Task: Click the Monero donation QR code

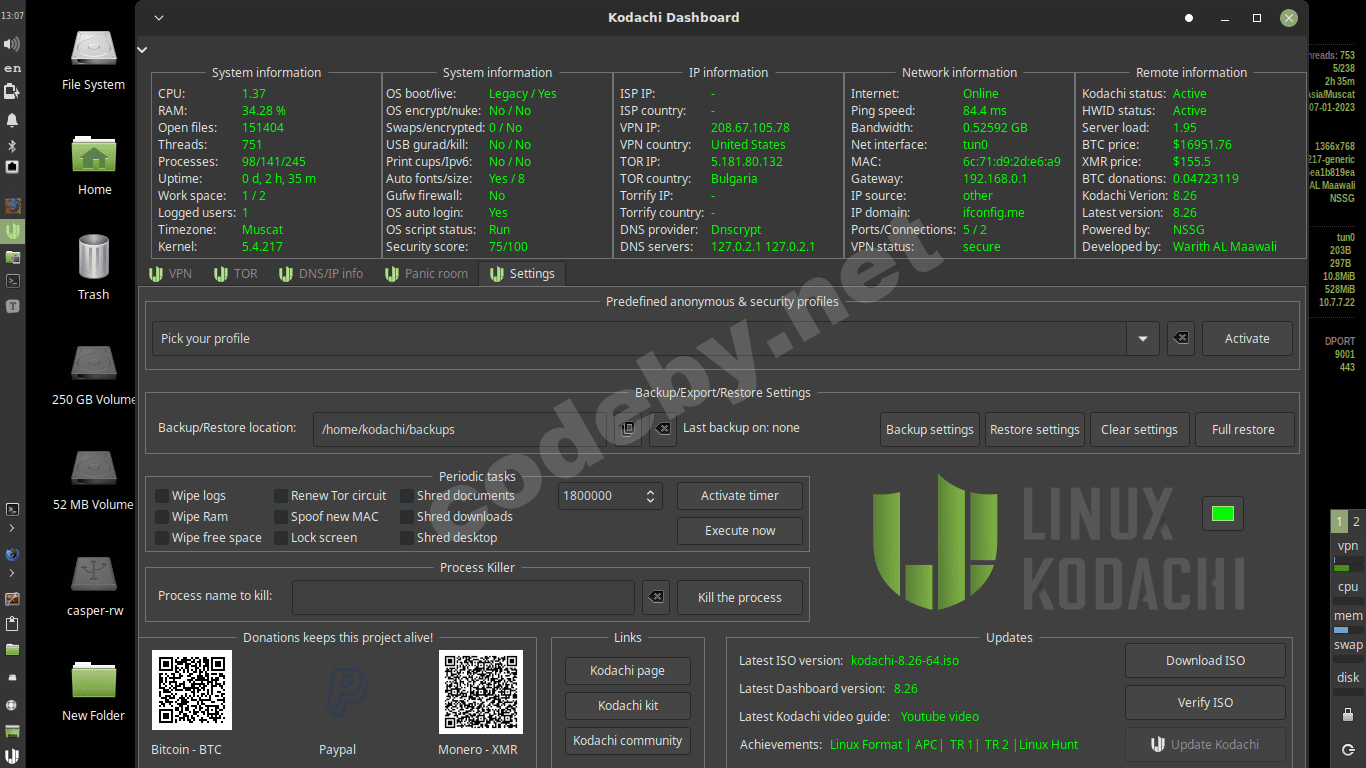Action: [x=480, y=690]
